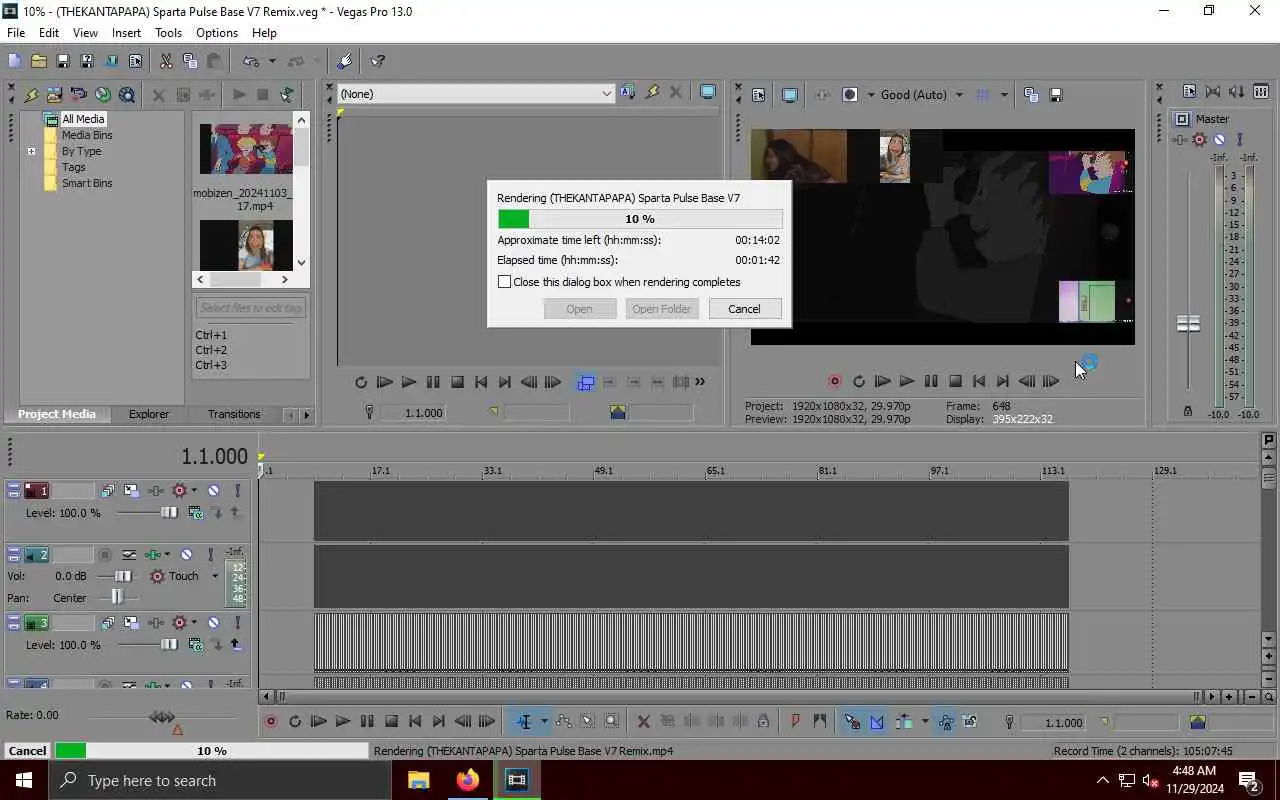Click the greyed Open button in render dialog
Image resolution: width=1280 pixels, height=800 pixels.
point(580,309)
